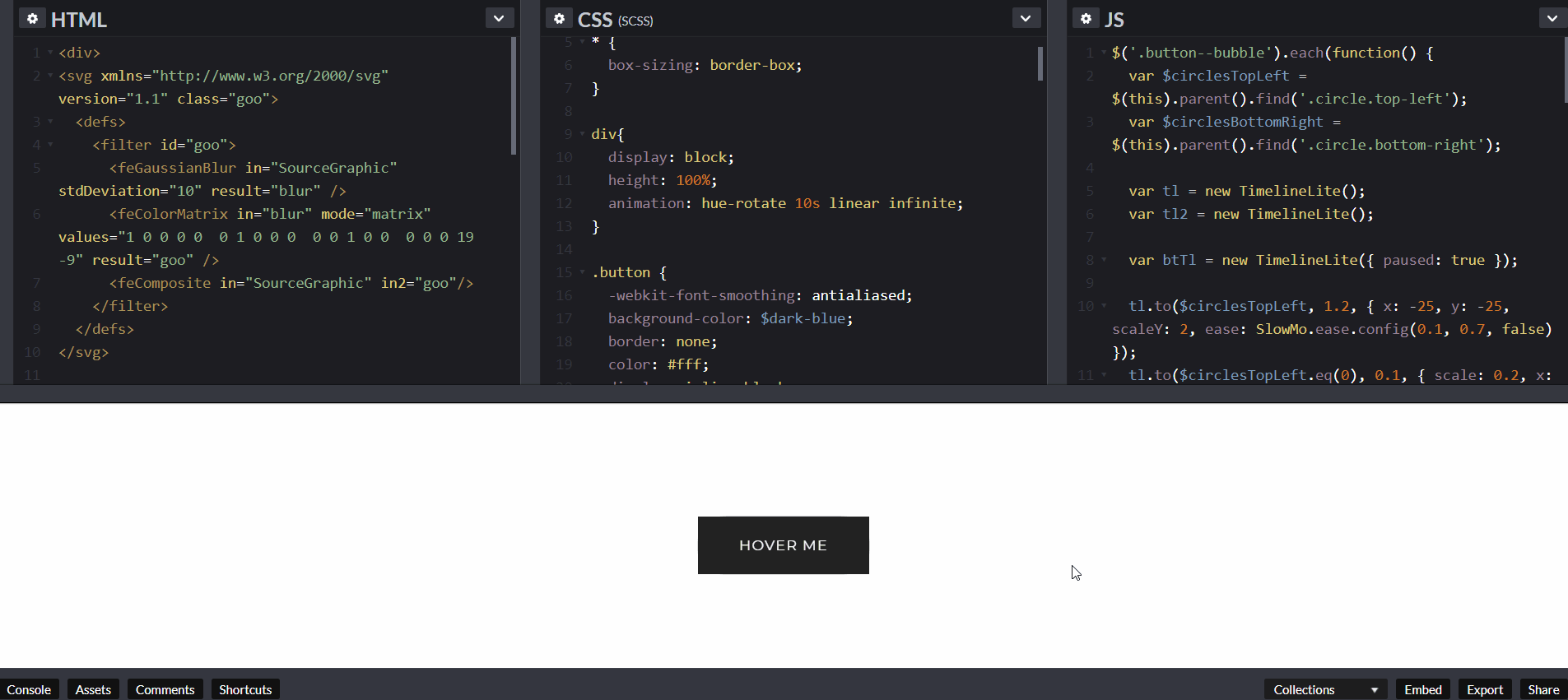Expand the HTML panel dropdown chevron
Screen dimensions: 1568x700
499,18
